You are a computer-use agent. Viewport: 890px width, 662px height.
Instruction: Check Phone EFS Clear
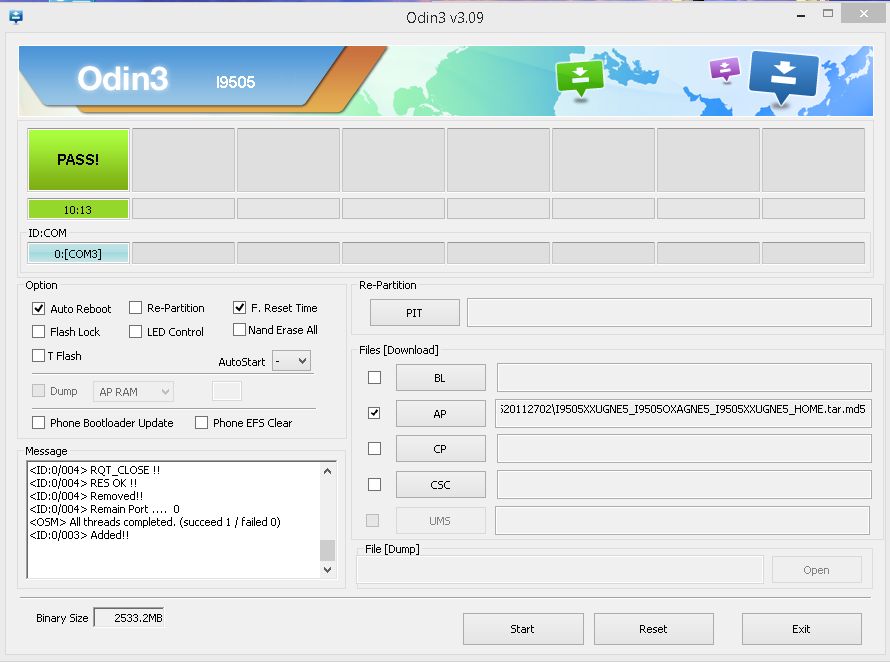[201, 423]
